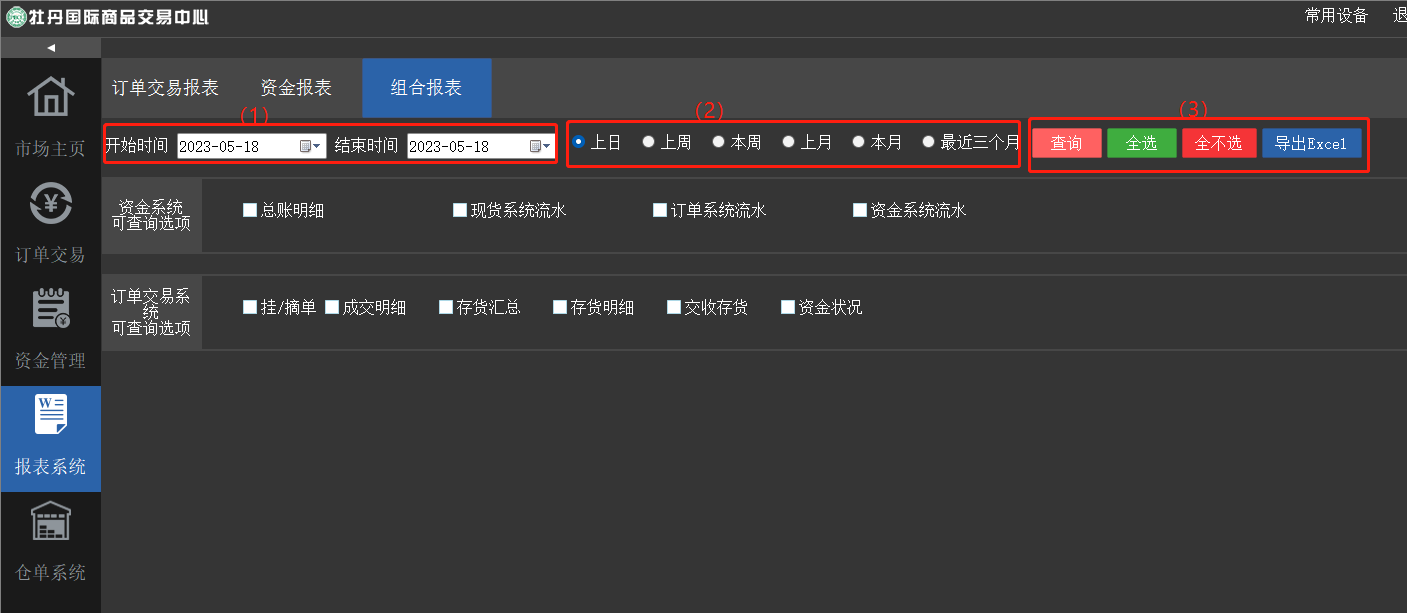Screen dimensions: 1407x613
Task: Open the 市场主页 home page
Action: click(50, 110)
